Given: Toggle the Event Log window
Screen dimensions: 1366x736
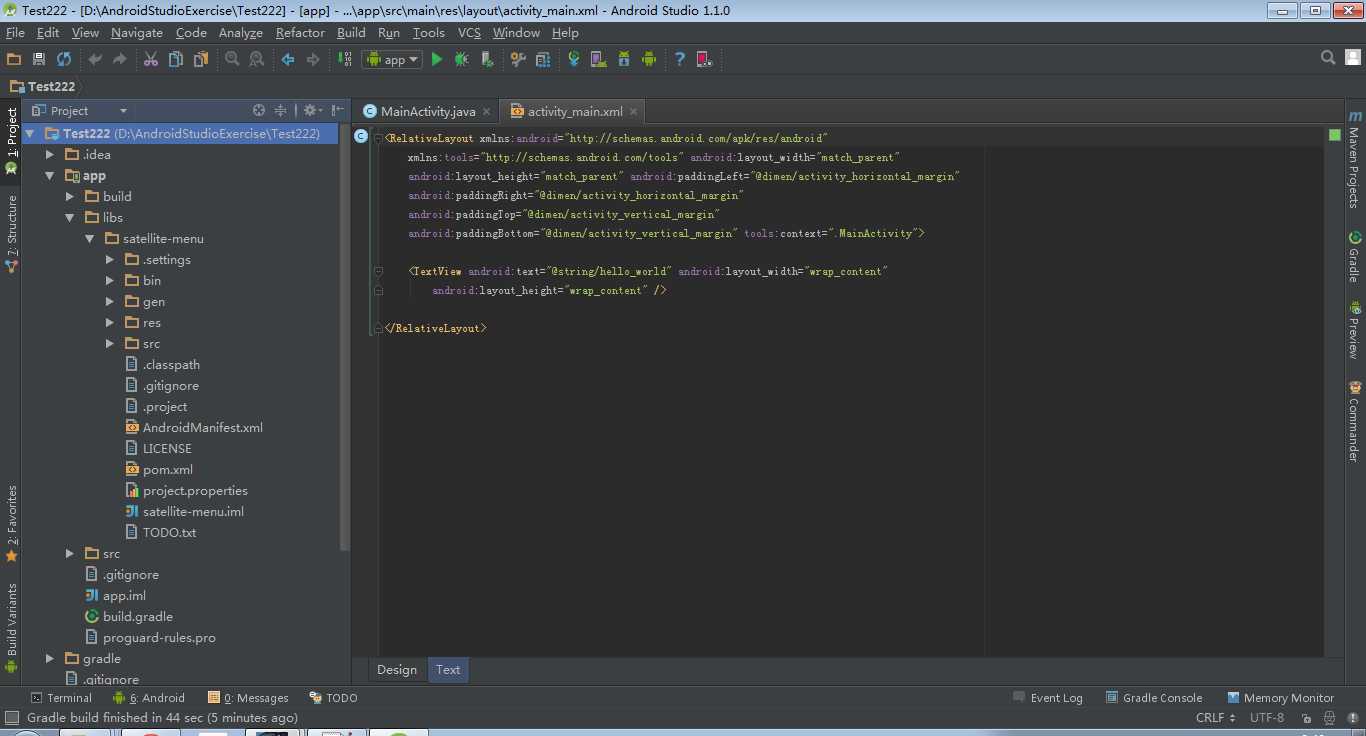Looking at the screenshot, I should [x=1048, y=698].
